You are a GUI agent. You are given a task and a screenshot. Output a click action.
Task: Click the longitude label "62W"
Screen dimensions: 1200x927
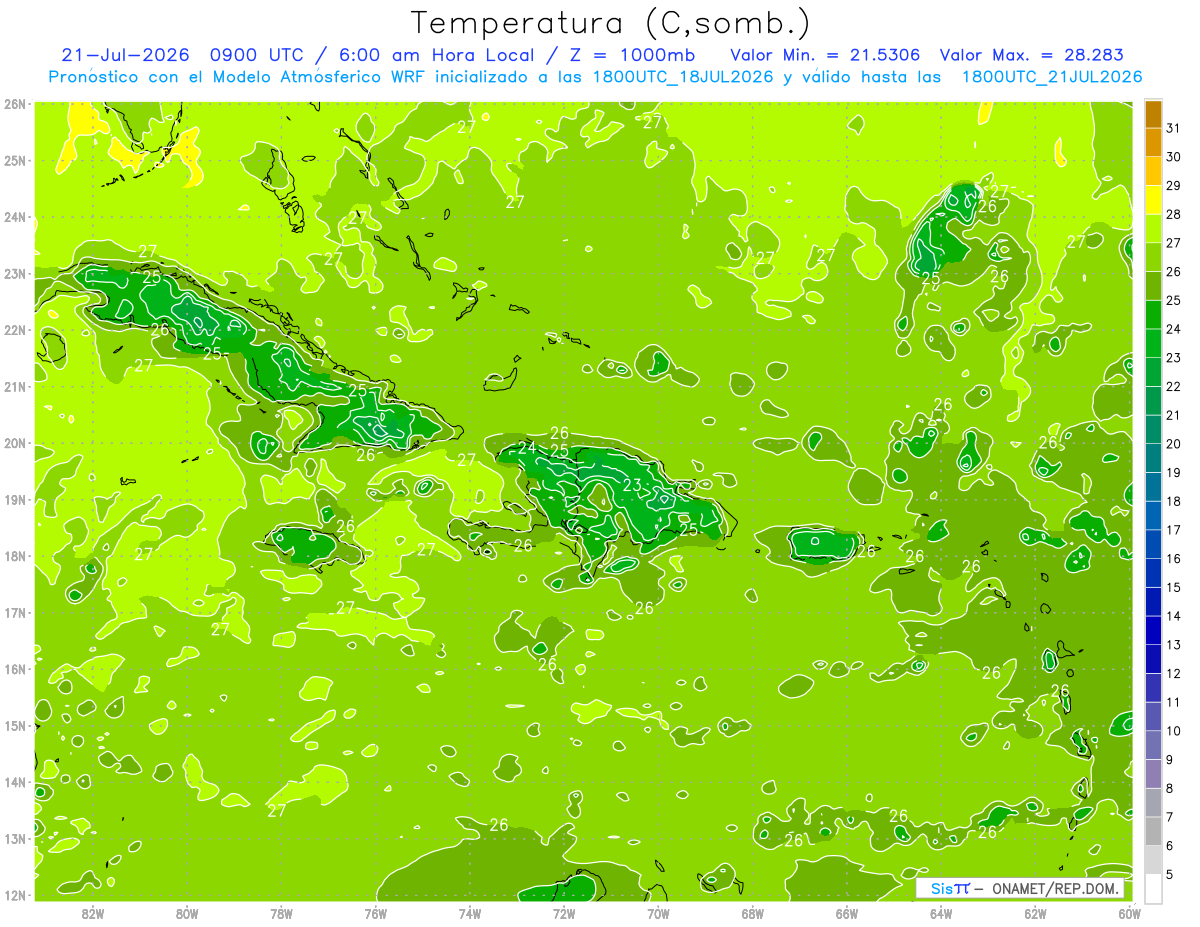(x=1035, y=913)
